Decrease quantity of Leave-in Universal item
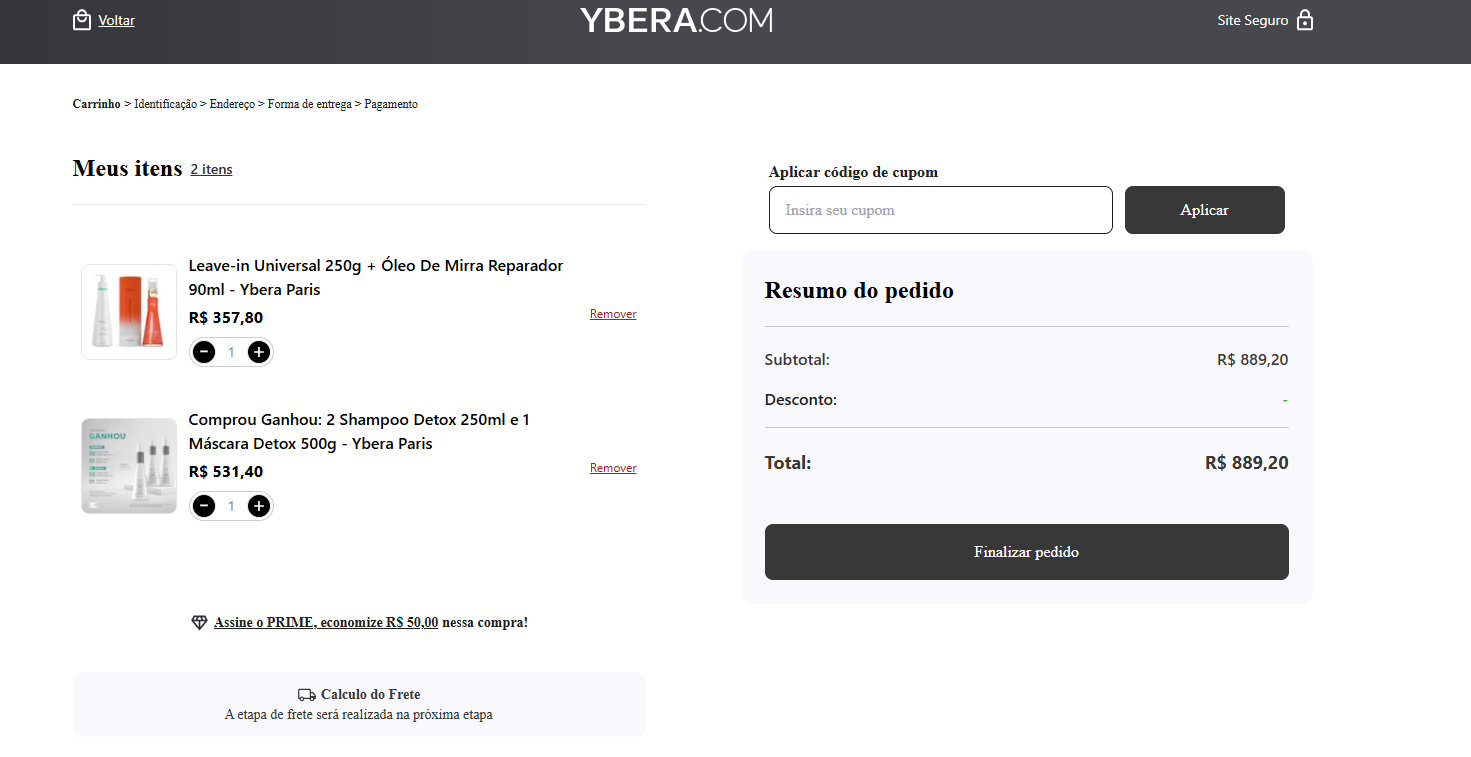 pos(204,352)
